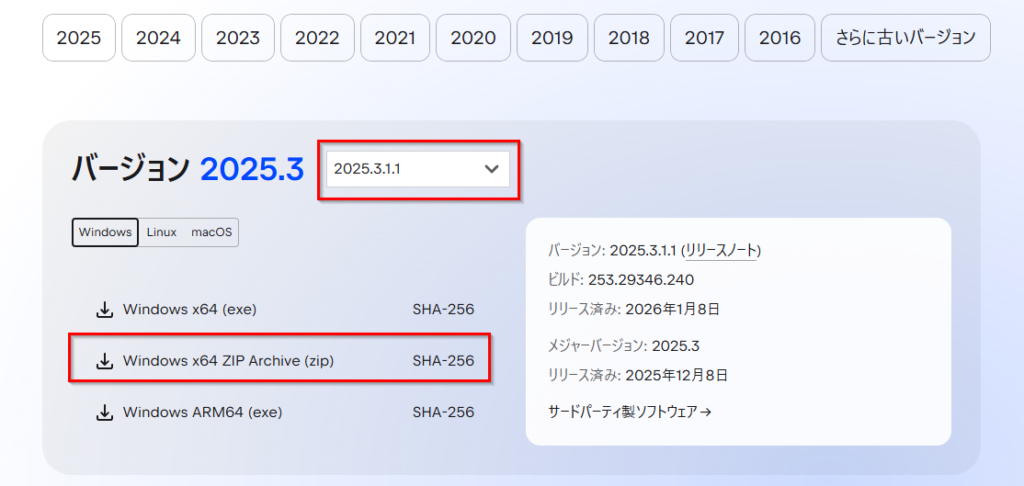Click the chevron arrow in version selector
The height and width of the screenshot is (486, 1024).
click(491, 169)
